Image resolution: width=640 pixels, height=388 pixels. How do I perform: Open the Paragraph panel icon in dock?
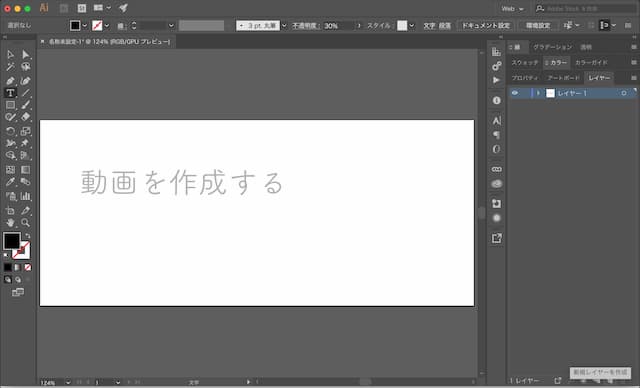pyautogui.click(x=496, y=135)
